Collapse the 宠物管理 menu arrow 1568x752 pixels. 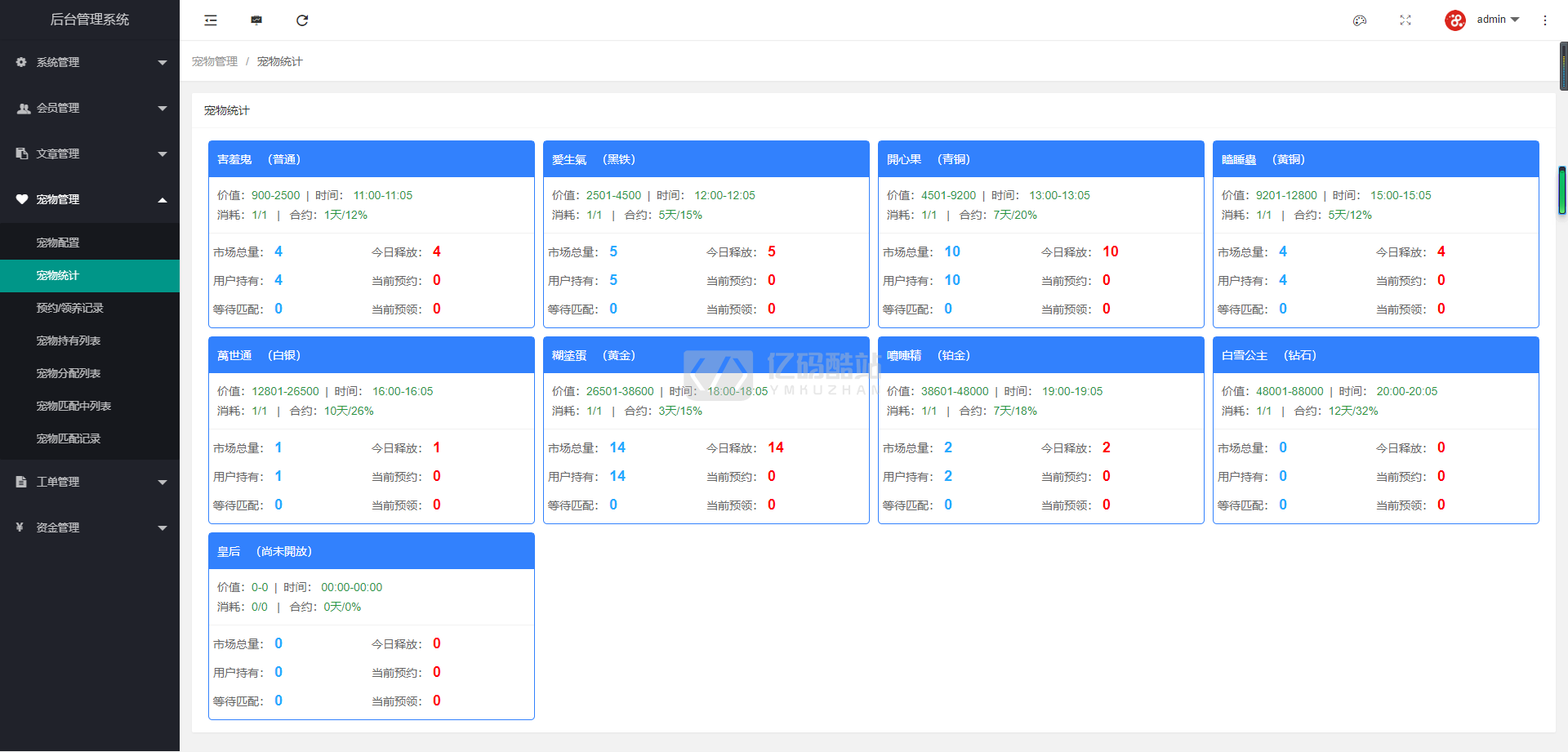[x=163, y=200]
